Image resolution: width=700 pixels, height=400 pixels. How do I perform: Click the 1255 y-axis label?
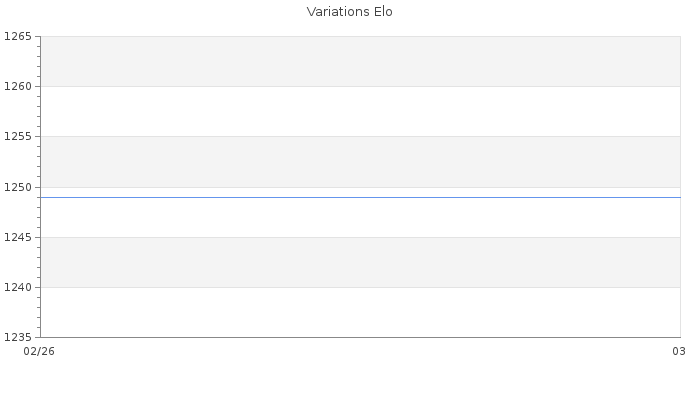pos(18,137)
